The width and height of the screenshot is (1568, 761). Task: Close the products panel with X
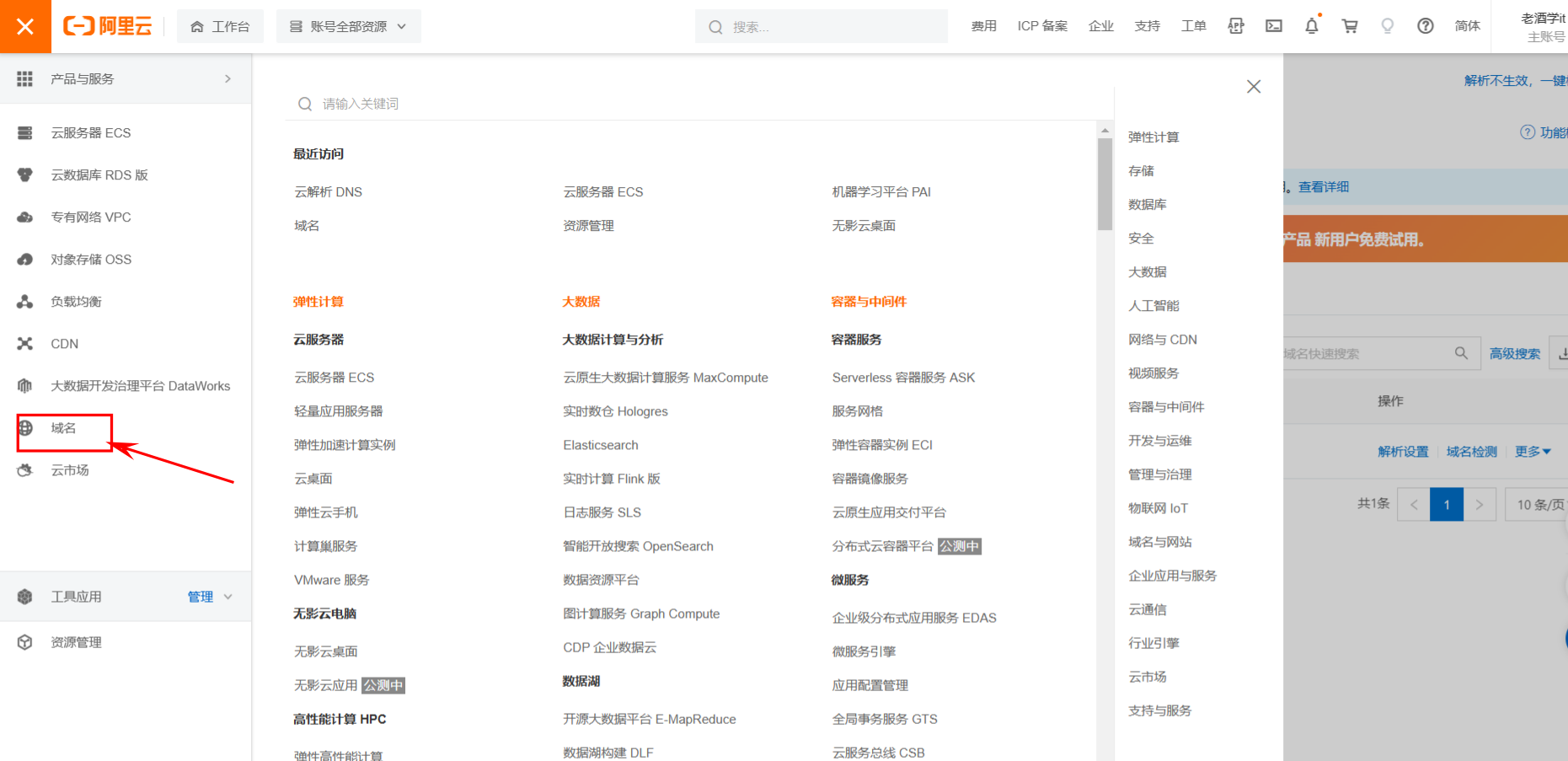click(1254, 87)
